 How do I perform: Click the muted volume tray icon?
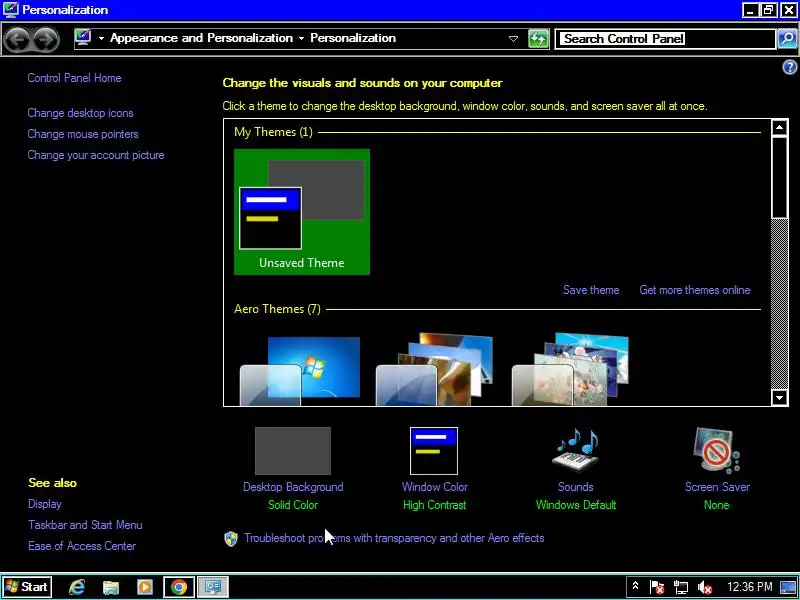pyautogui.click(x=705, y=587)
